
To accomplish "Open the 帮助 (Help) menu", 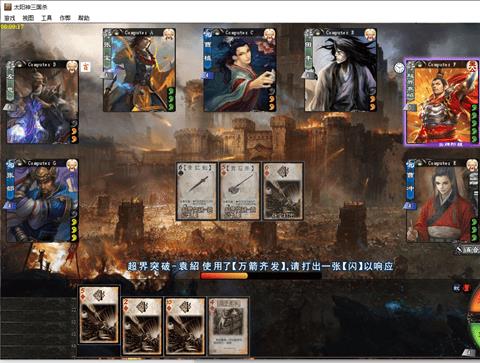I will pyautogui.click(x=84, y=18).
